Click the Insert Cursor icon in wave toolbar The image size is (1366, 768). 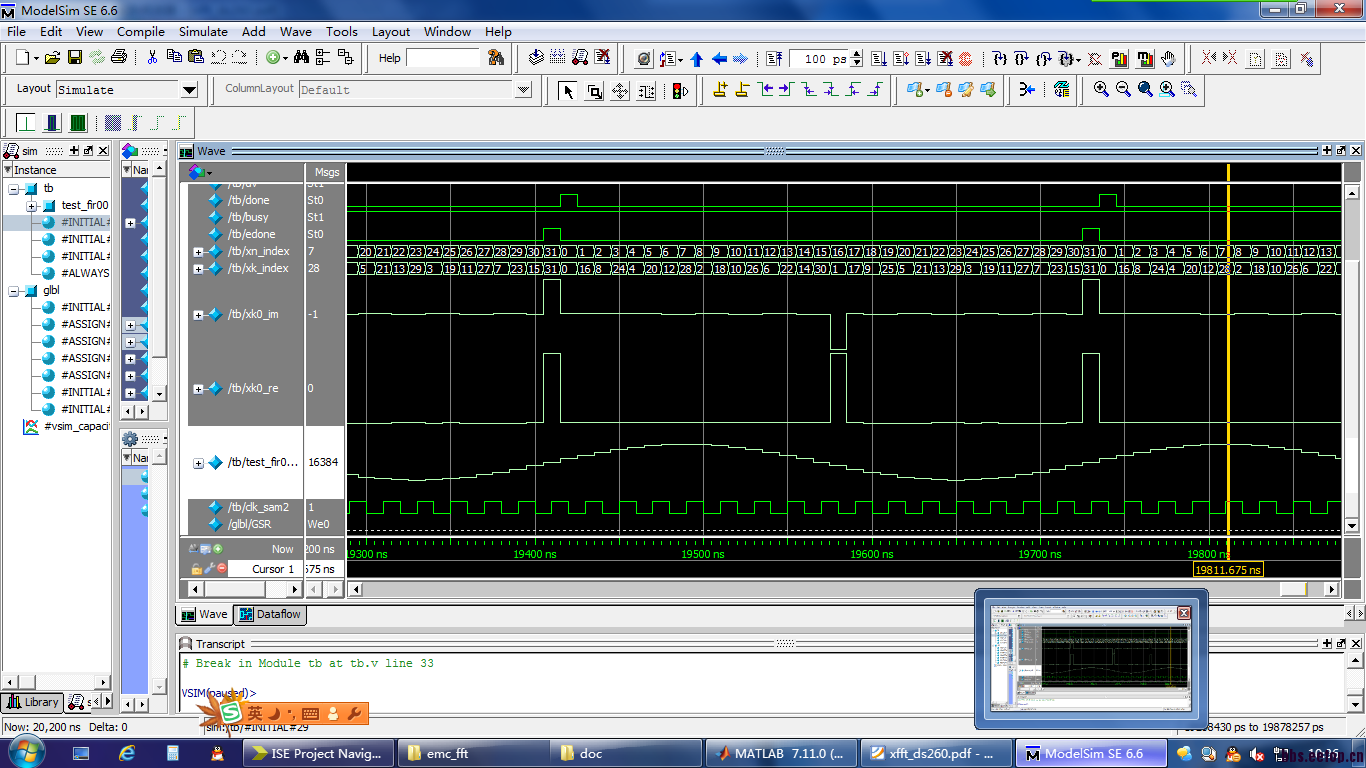(720, 90)
